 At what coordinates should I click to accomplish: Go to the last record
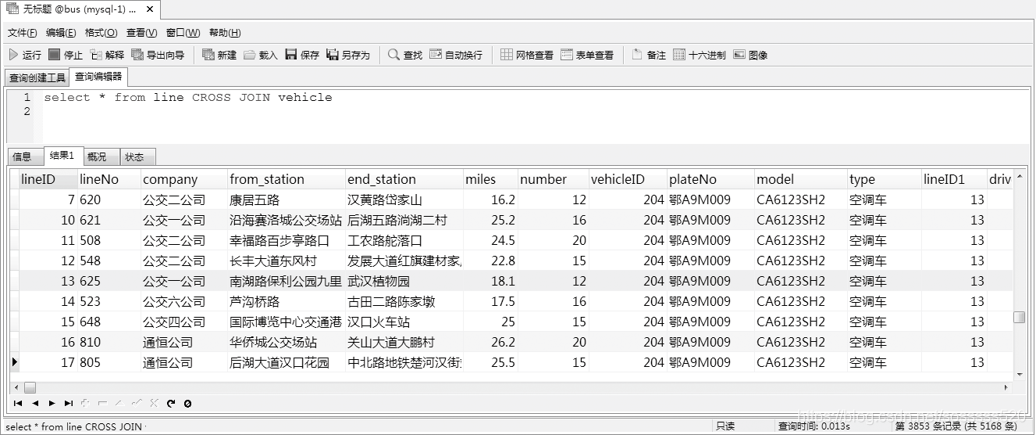[69, 403]
